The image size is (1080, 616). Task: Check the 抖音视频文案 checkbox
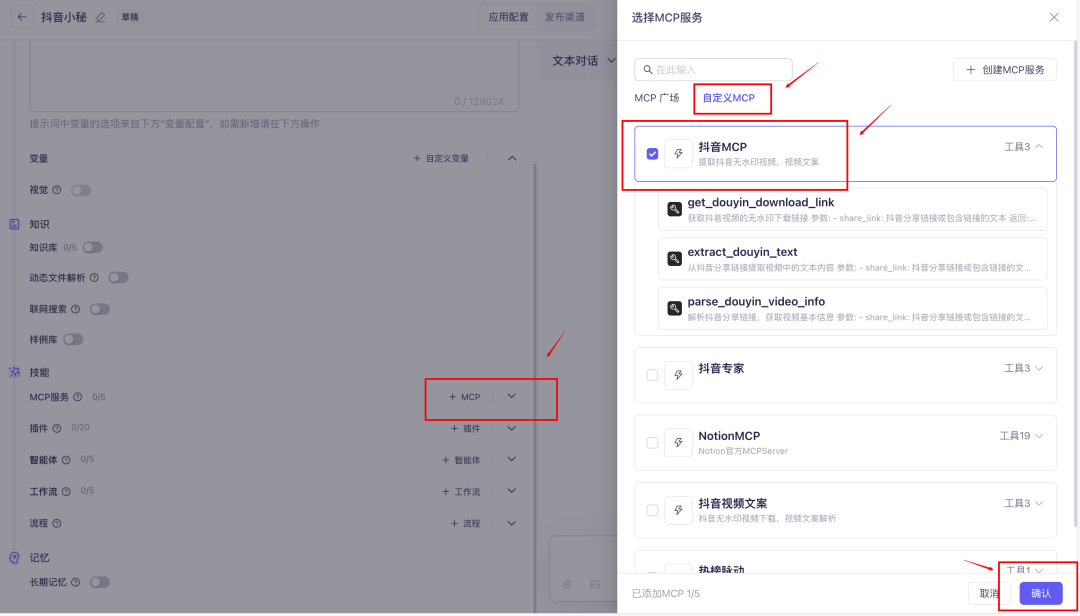pos(652,511)
